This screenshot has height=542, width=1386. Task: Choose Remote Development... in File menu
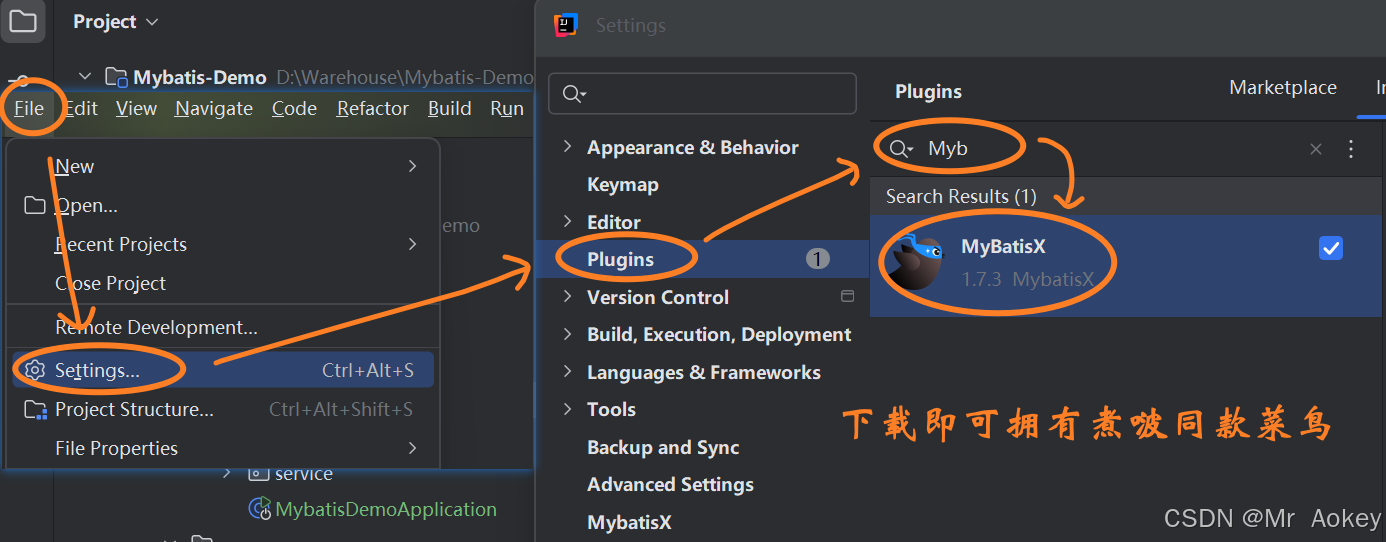coord(222,327)
